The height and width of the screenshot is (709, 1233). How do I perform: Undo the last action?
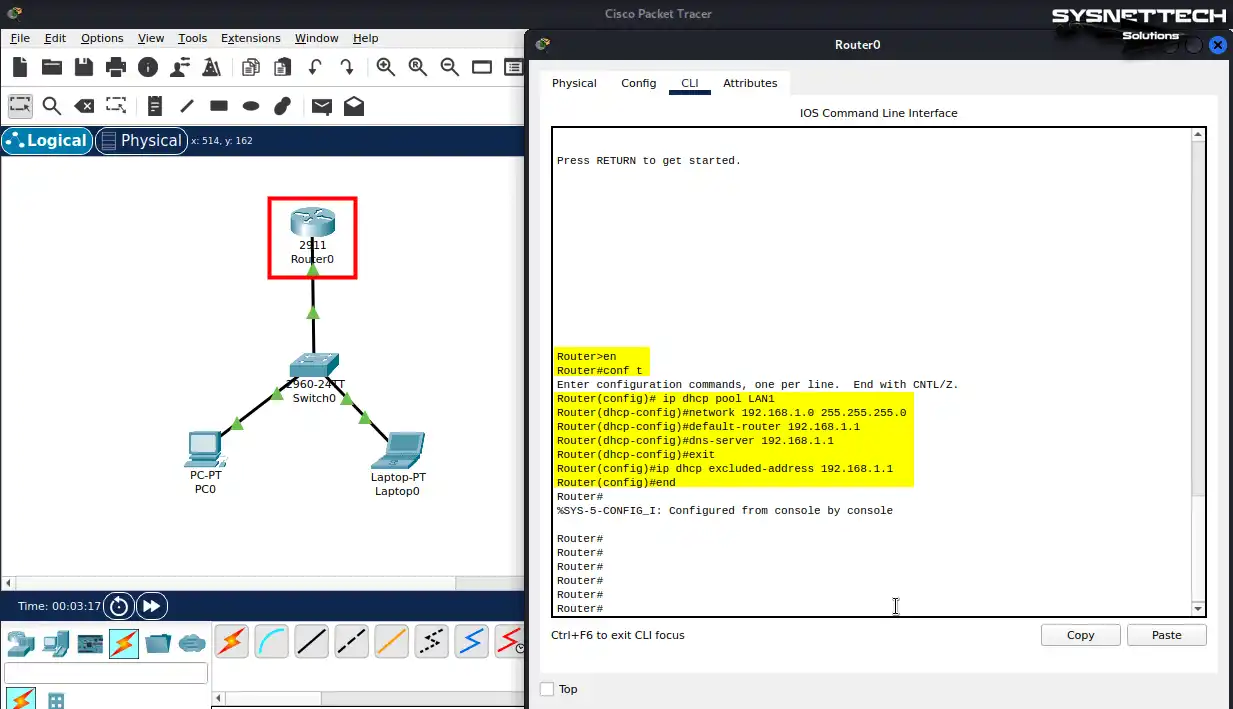pyautogui.click(x=315, y=67)
